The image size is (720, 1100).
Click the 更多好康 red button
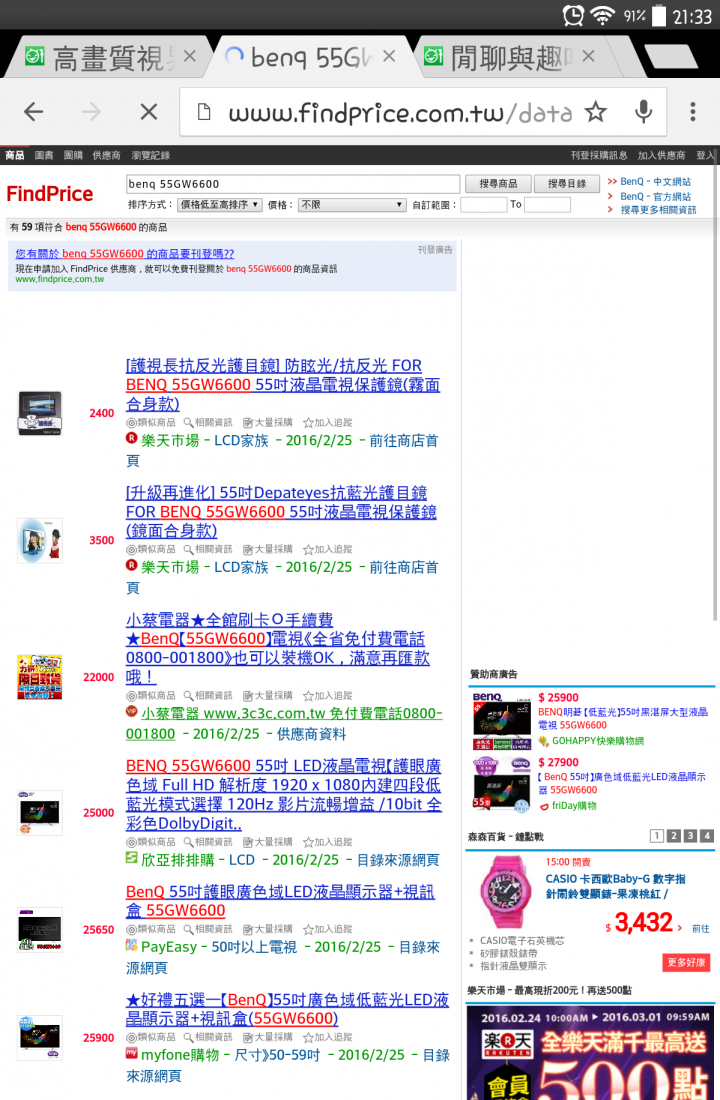coord(686,962)
